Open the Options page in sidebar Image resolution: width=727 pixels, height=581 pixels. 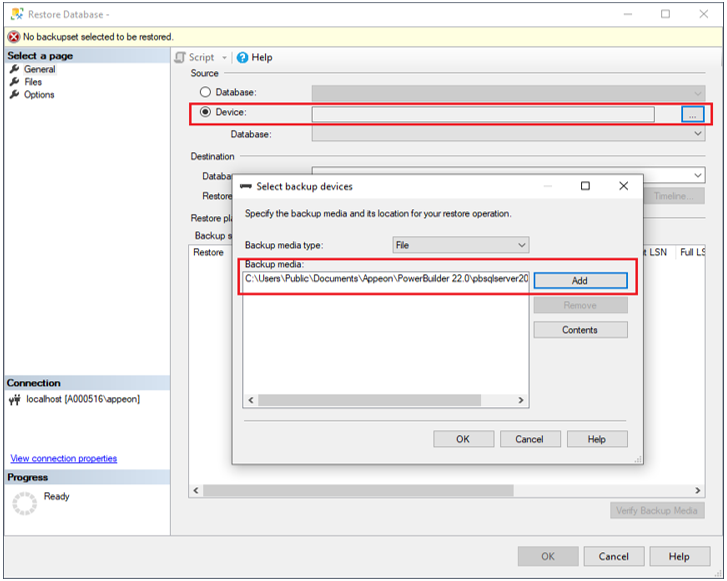pyautogui.click(x=38, y=95)
